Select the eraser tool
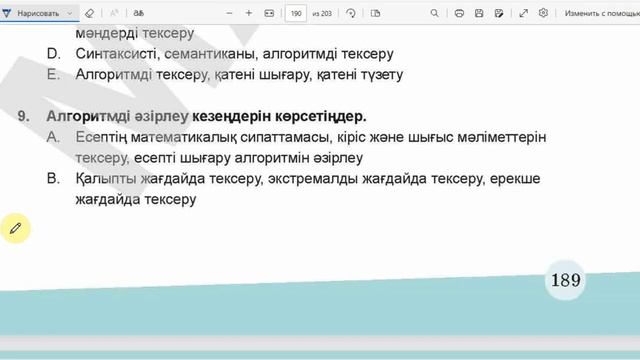Screen dimensions: 640x360 point(89,13)
